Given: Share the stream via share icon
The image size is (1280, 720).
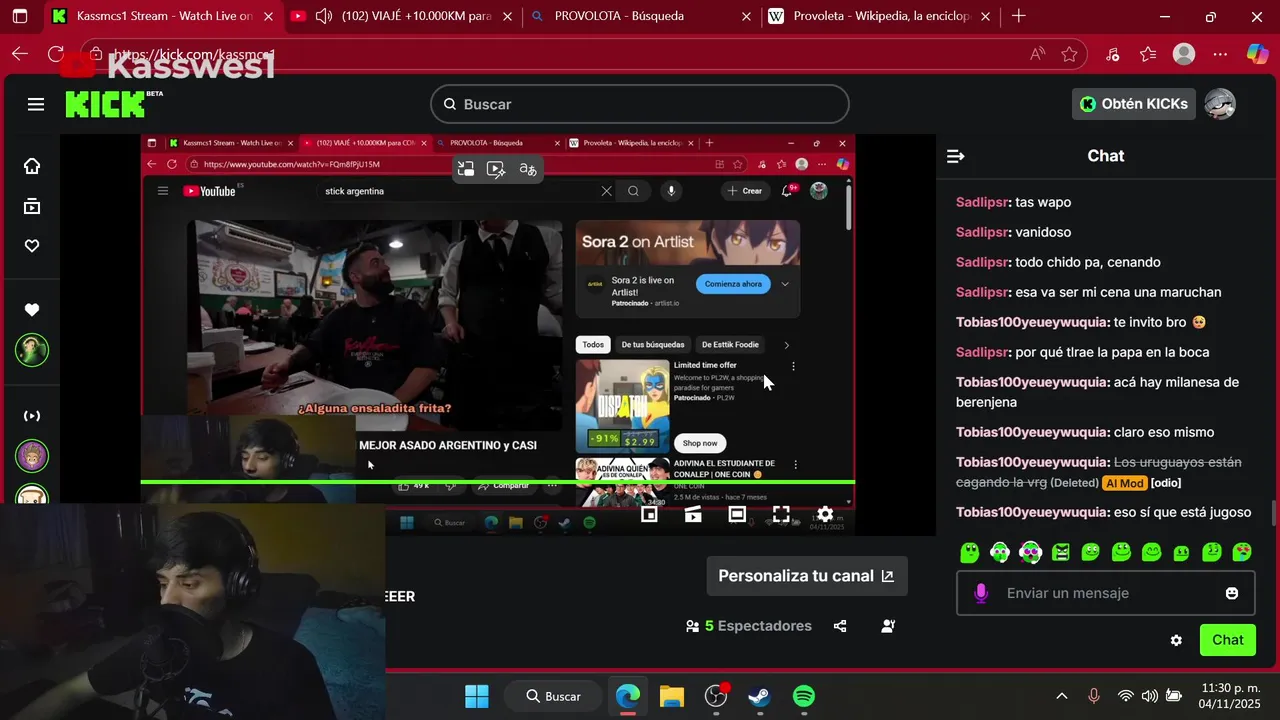Looking at the screenshot, I should [840, 626].
